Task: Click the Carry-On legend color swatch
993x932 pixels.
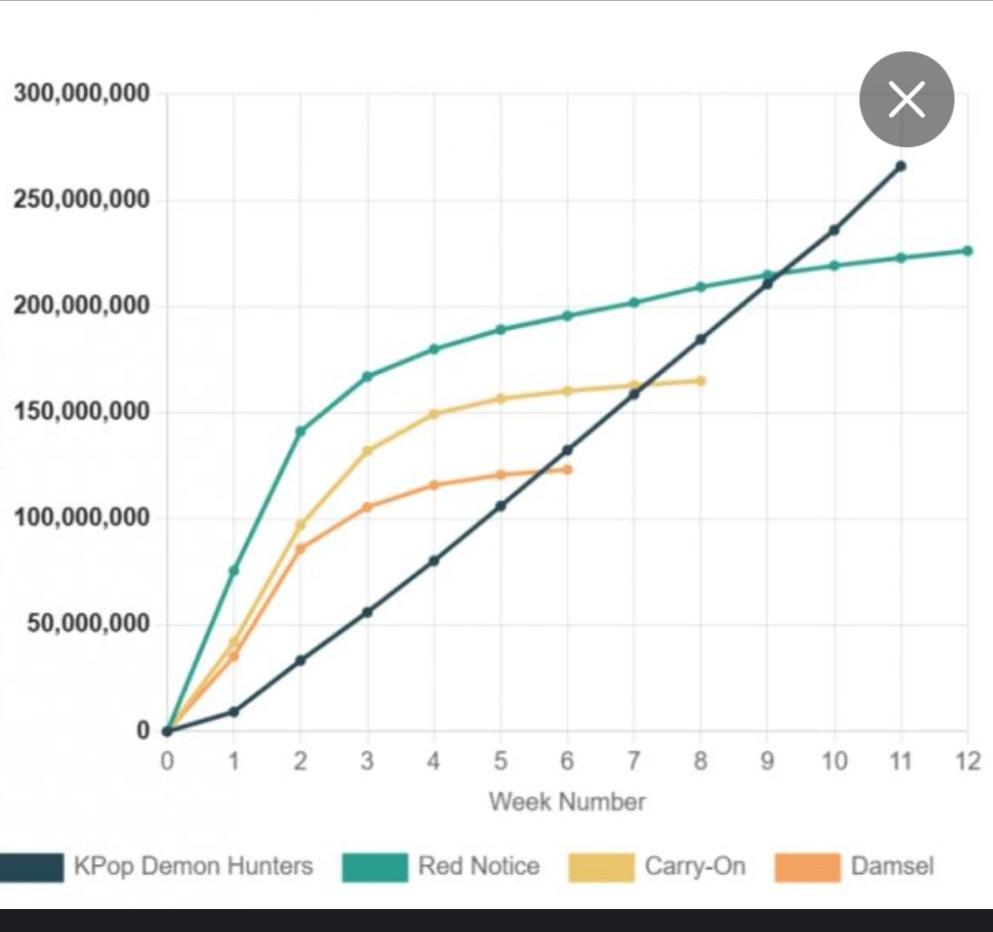Action: [x=601, y=867]
